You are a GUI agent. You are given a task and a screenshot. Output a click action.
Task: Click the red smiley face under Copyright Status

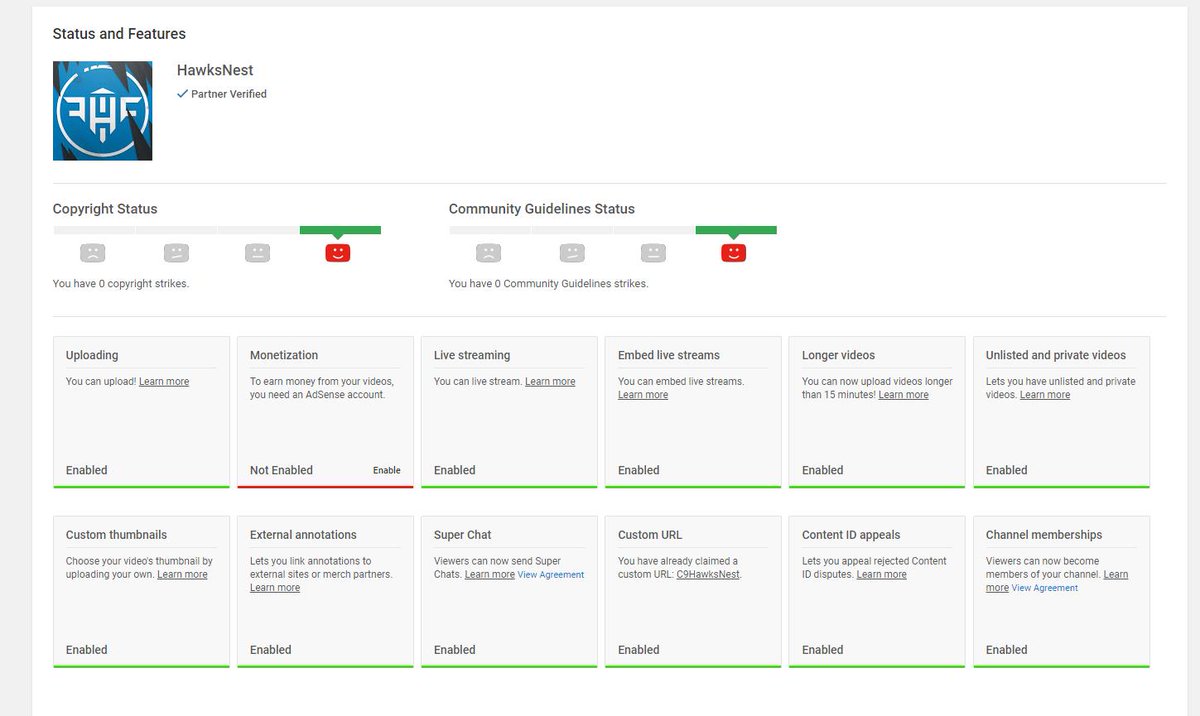(338, 253)
